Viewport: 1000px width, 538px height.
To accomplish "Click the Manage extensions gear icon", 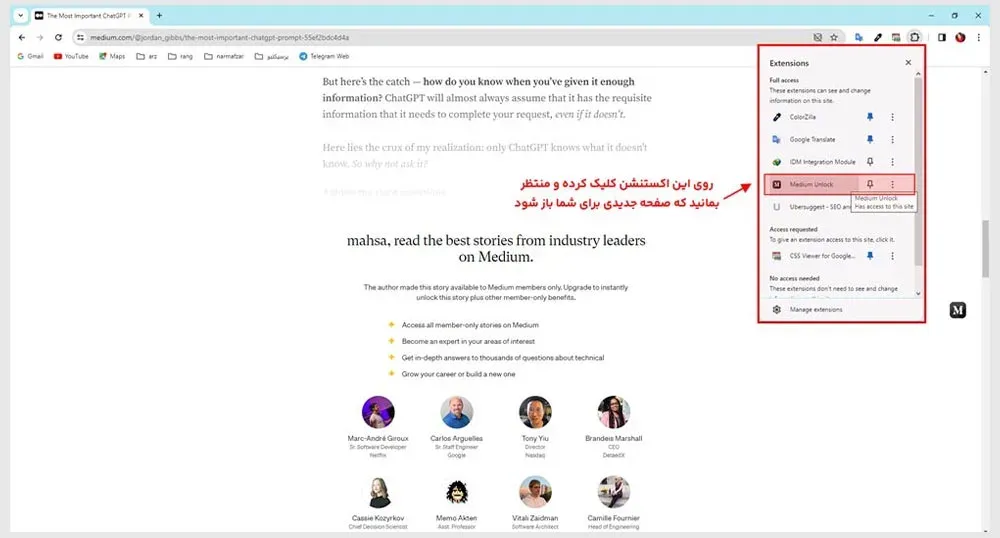I will point(776,309).
